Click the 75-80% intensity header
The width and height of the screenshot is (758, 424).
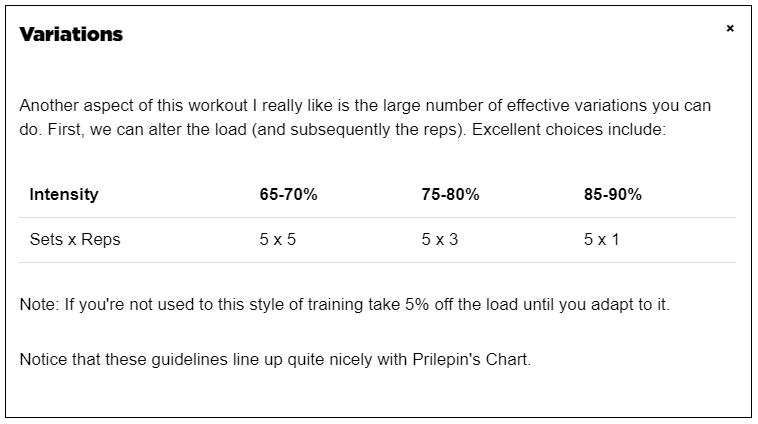pyautogui.click(x=450, y=194)
